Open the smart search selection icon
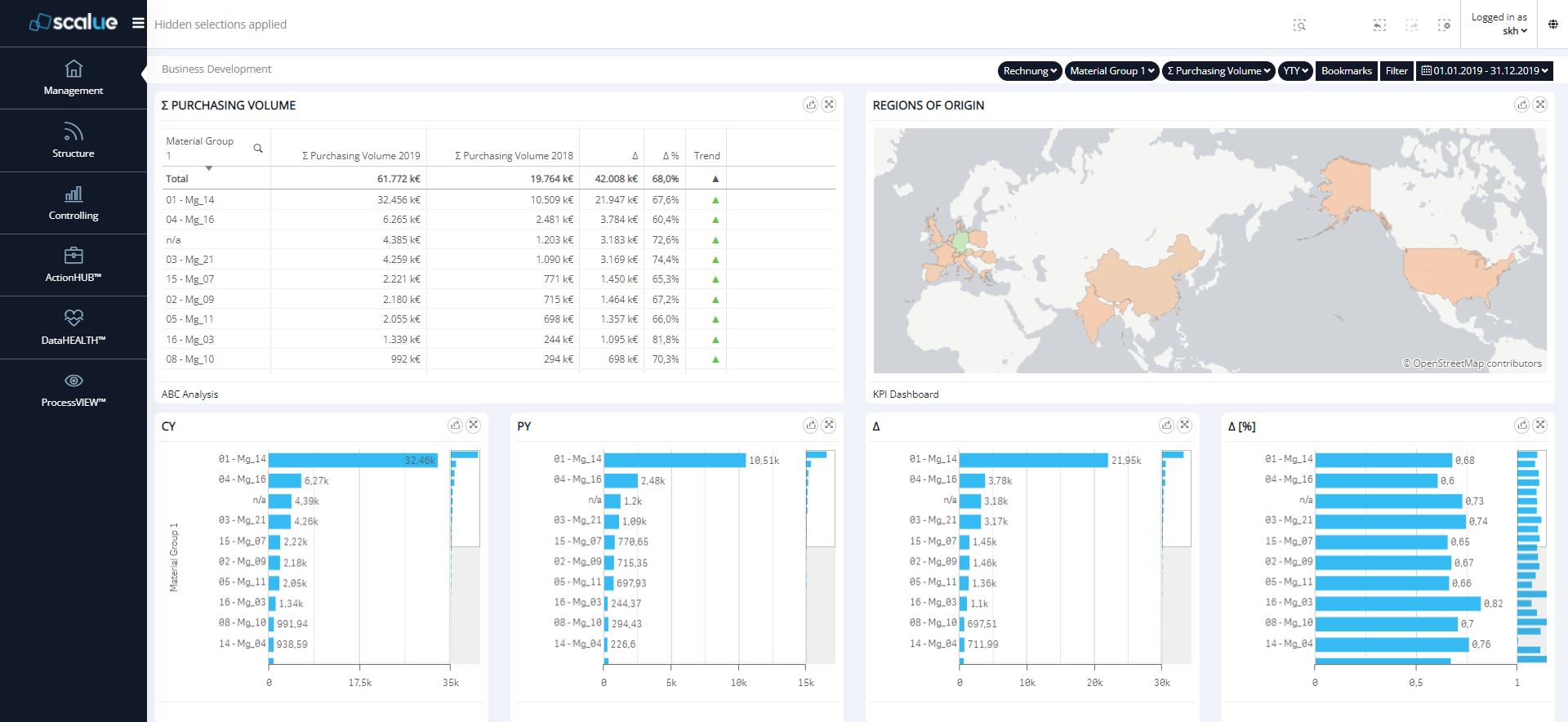The height and width of the screenshot is (722, 1568). (x=1299, y=25)
